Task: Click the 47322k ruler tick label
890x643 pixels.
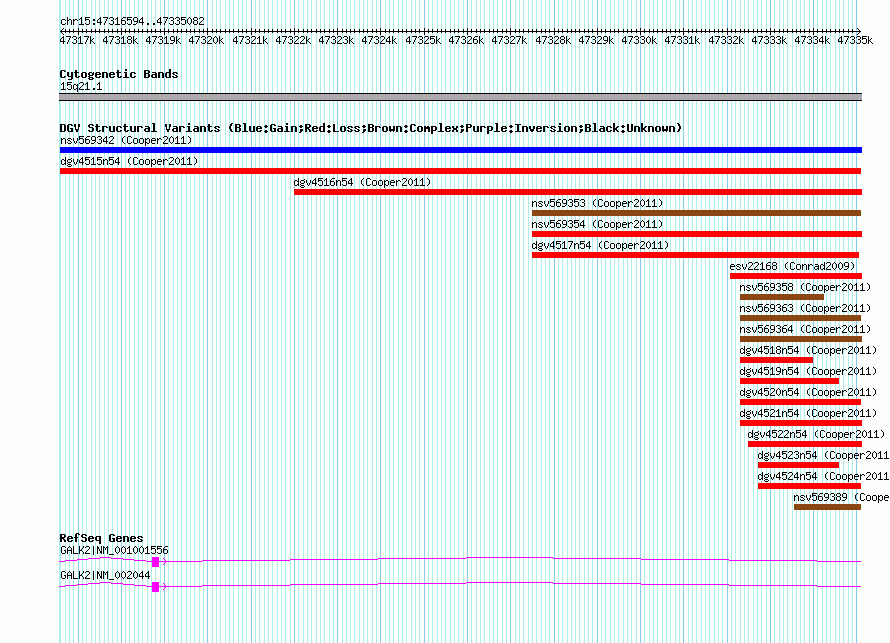Action: coord(293,40)
